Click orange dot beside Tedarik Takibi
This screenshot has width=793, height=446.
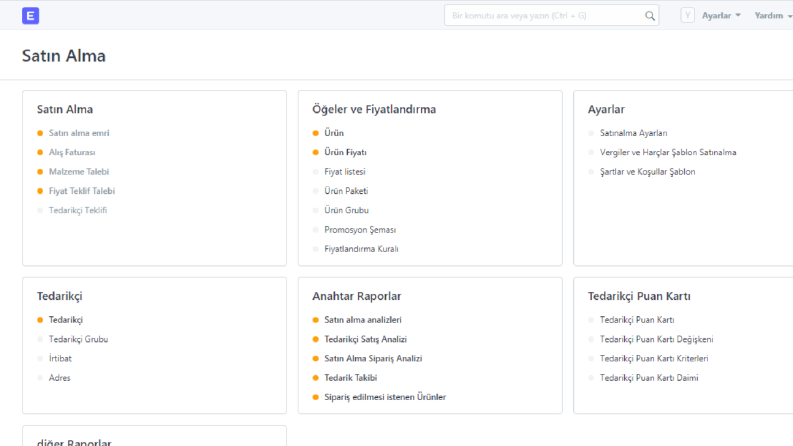coord(316,378)
